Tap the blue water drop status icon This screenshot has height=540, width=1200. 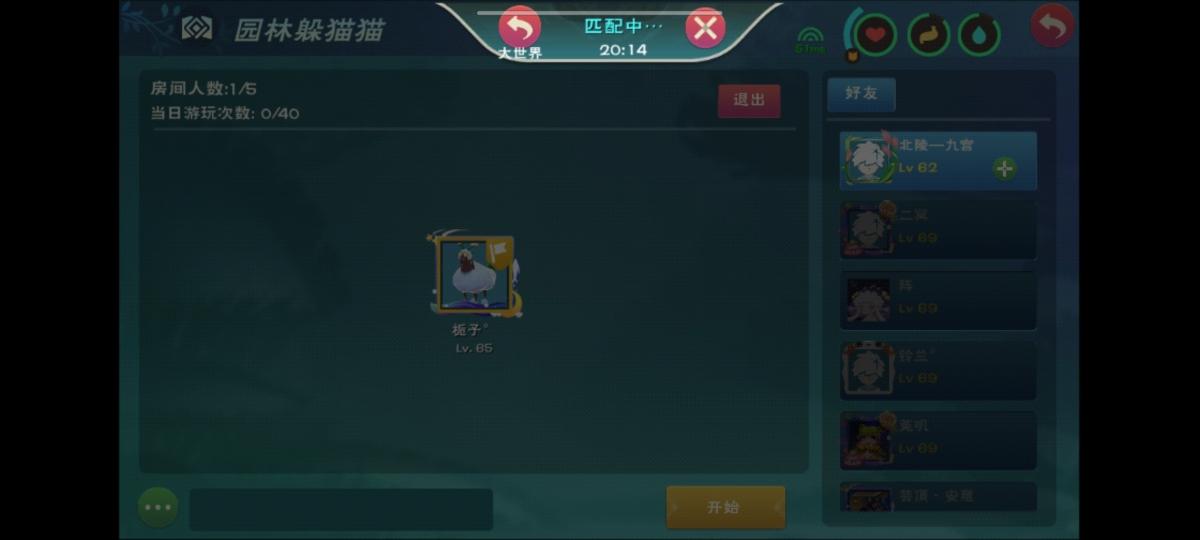click(x=979, y=35)
